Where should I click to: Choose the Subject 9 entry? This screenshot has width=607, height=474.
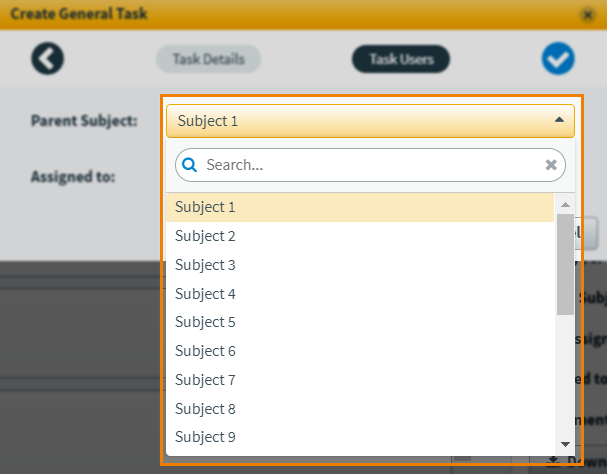pos(360,437)
